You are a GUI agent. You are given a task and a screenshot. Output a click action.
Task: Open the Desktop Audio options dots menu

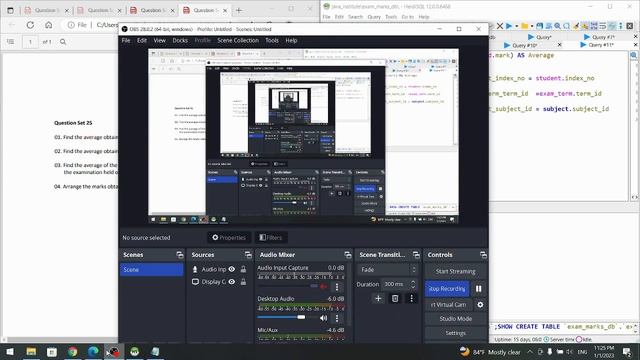[337, 318]
